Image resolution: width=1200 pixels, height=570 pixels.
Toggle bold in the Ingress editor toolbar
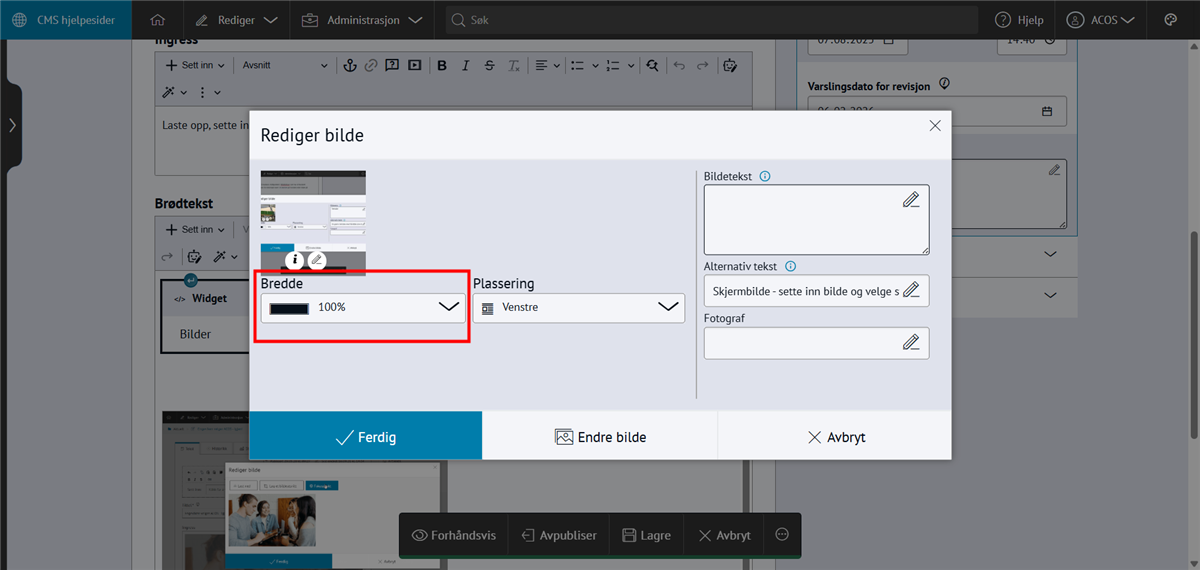point(442,65)
